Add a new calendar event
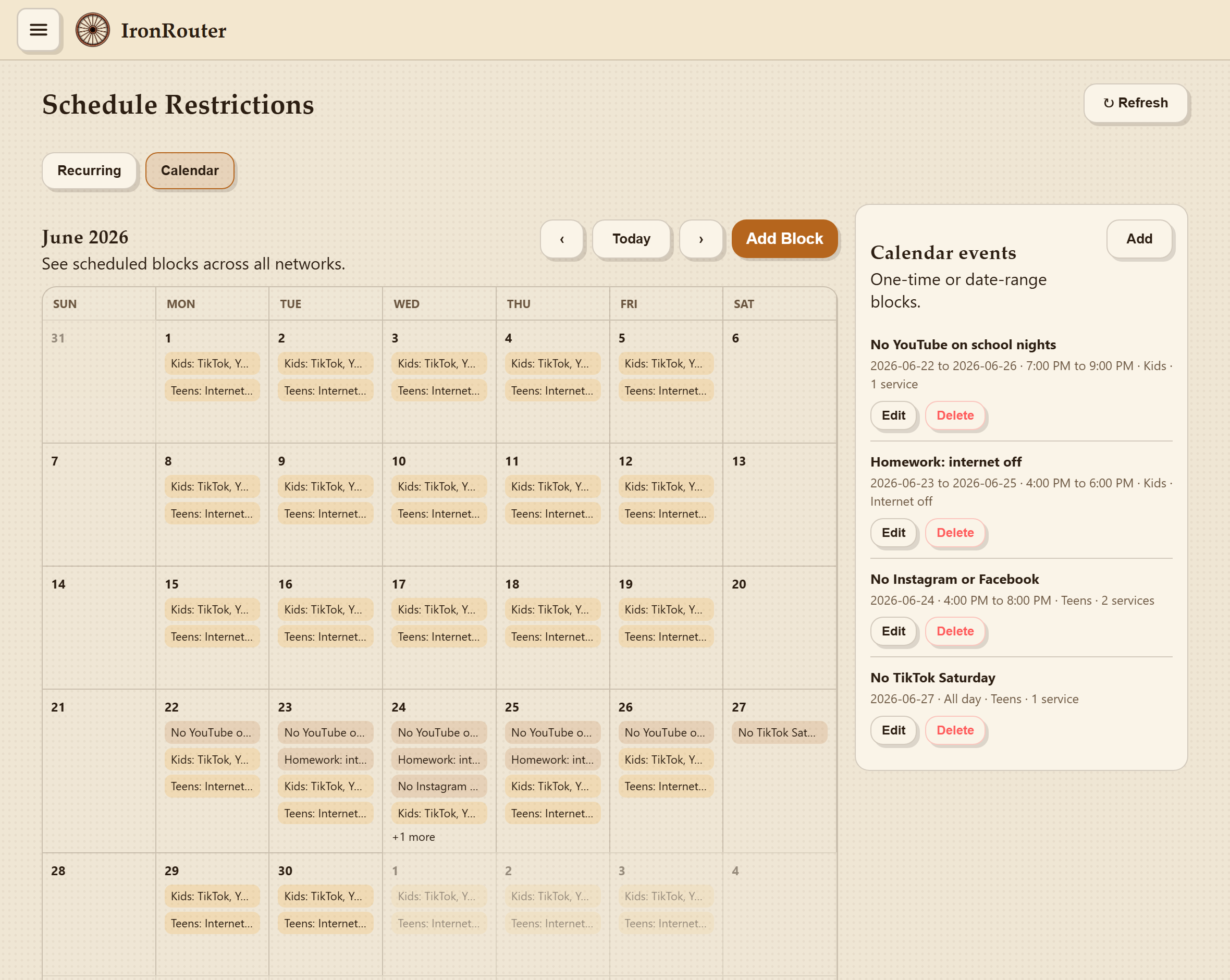Image resolution: width=1230 pixels, height=980 pixels. point(1139,239)
